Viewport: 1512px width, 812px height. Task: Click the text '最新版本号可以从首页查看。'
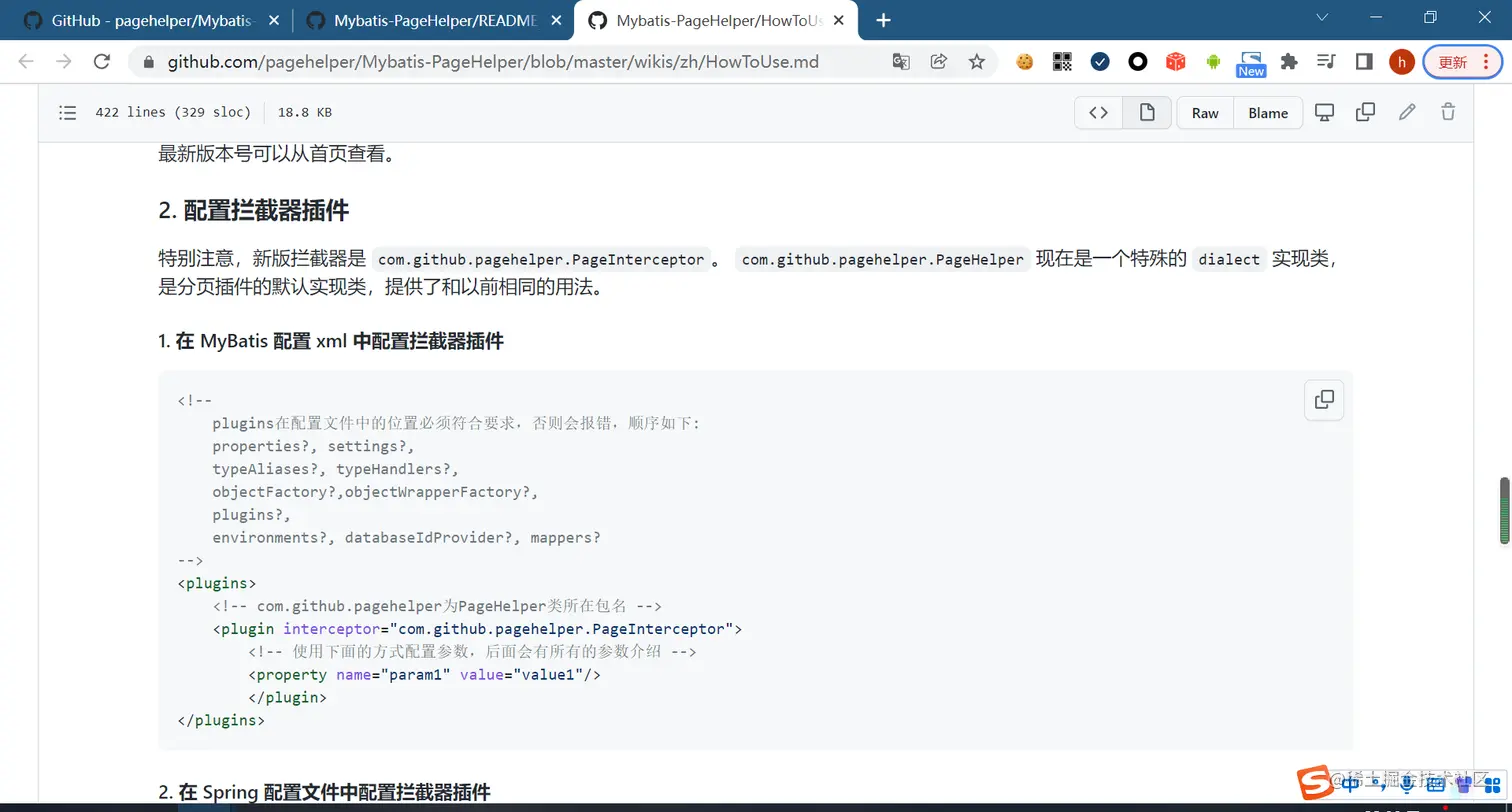277,154
